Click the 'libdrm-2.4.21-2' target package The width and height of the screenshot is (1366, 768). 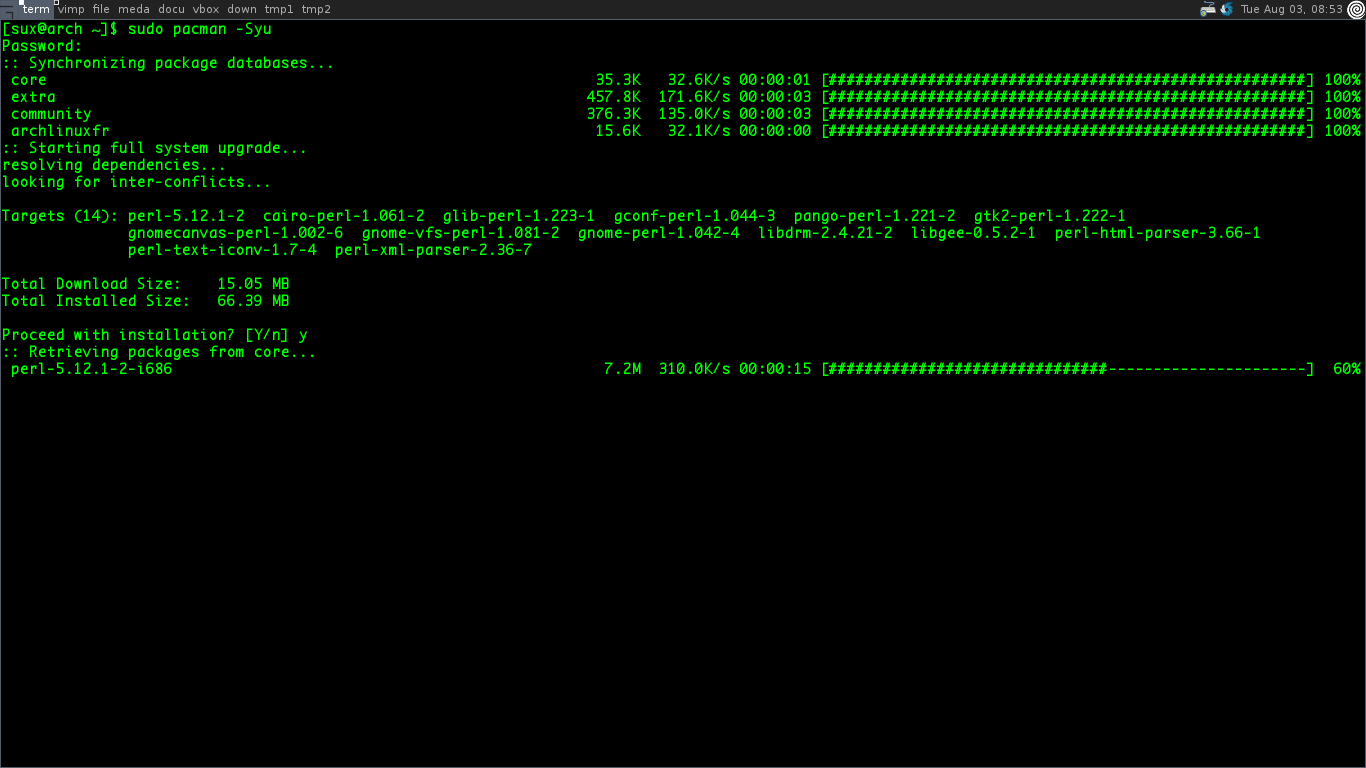(x=825, y=233)
